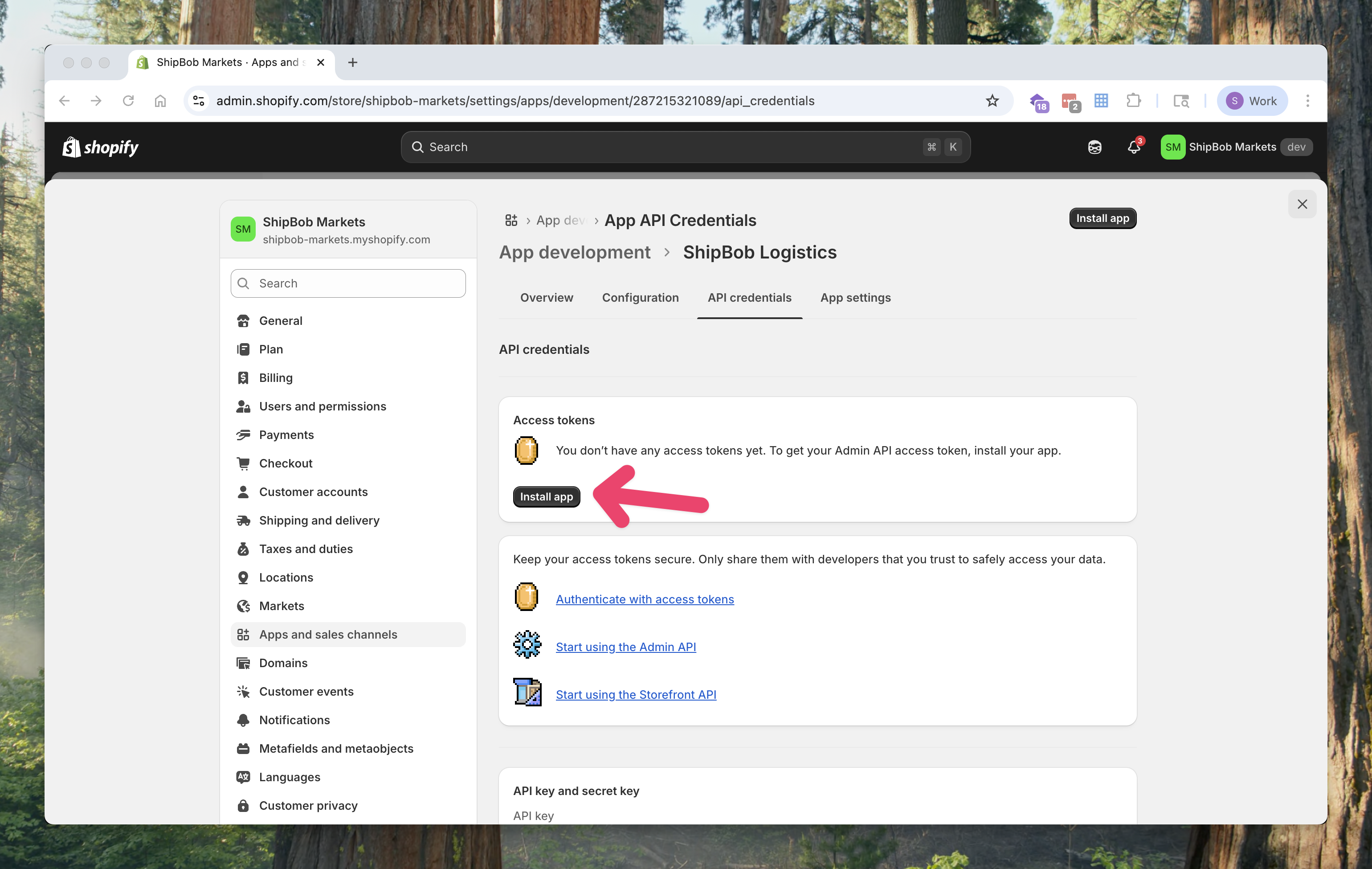1372x869 pixels.
Task: Open Chrome Work profile menu
Action: pos(1252,101)
